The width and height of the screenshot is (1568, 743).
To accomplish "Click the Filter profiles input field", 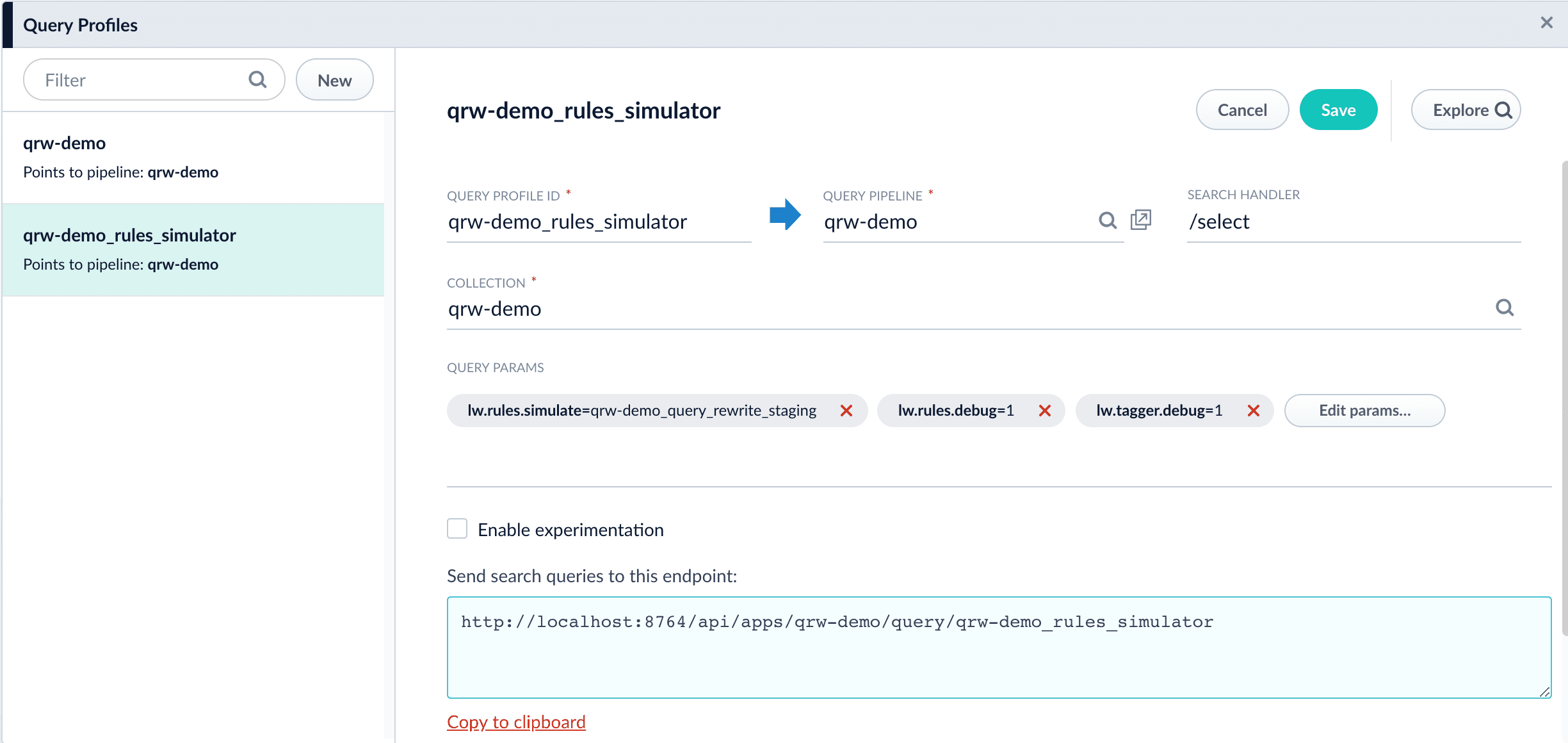I will click(141, 80).
